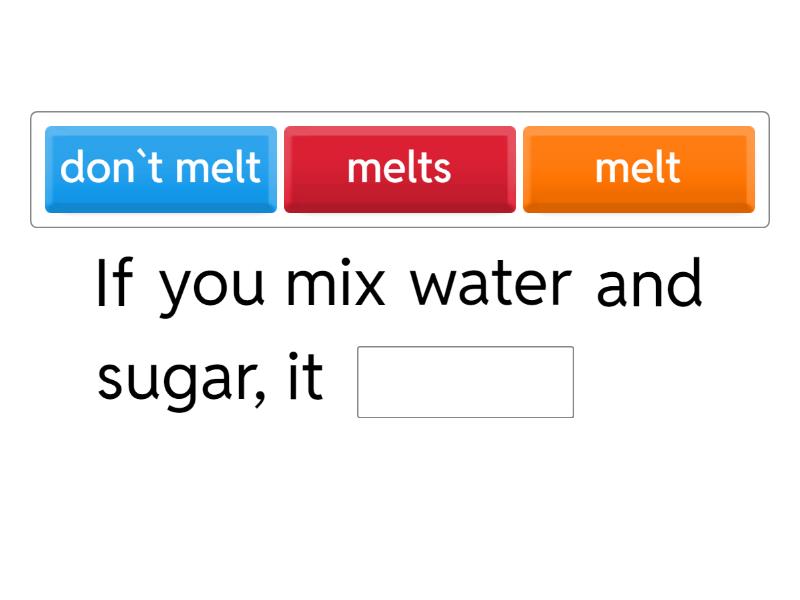This screenshot has height=600, width=800.
Task: Choose the blue tile in the word bank
Action: tap(161, 168)
